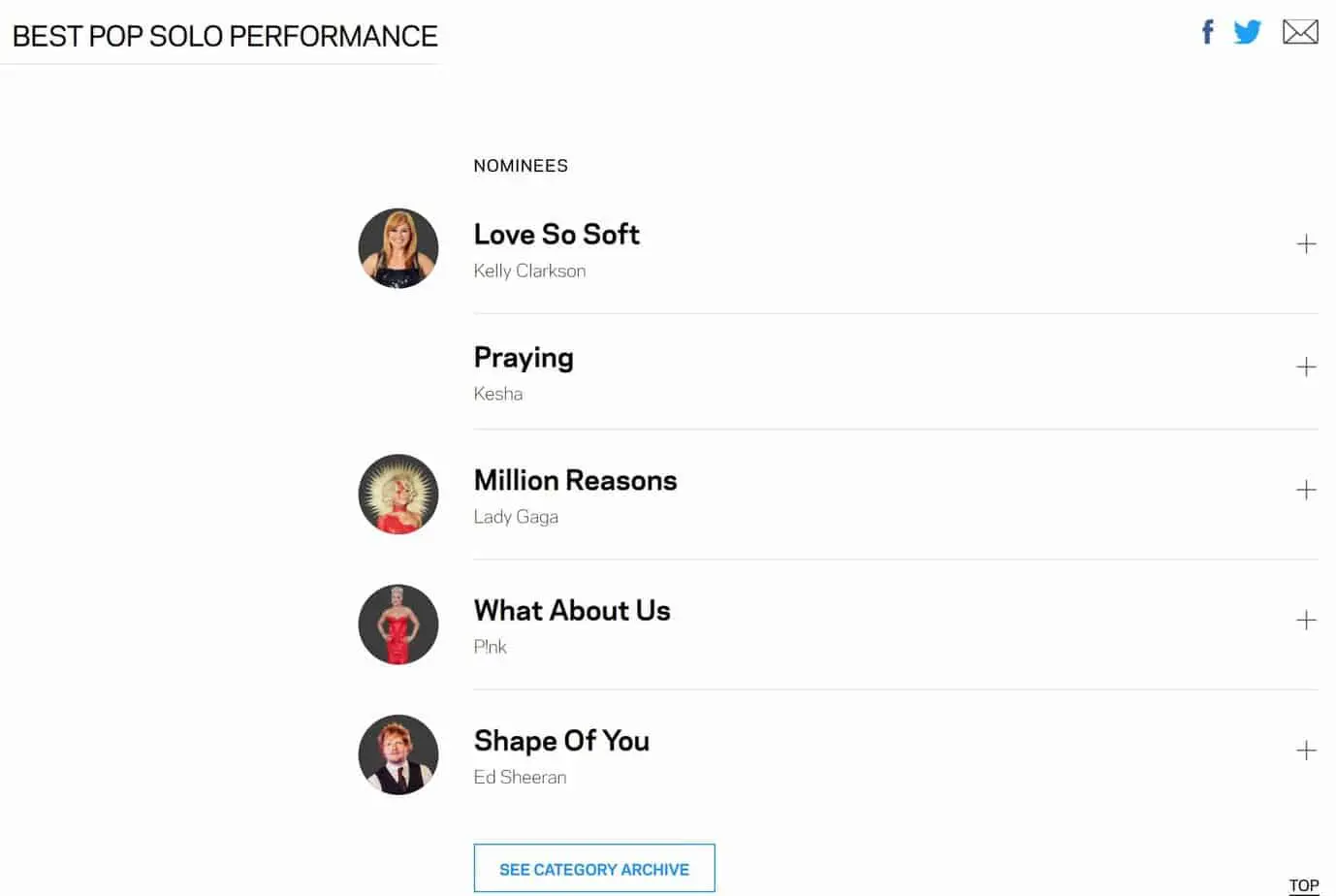1336x896 pixels.
Task: Expand the Praying nominee row
Action: pyautogui.click(x=1306, y=368)
